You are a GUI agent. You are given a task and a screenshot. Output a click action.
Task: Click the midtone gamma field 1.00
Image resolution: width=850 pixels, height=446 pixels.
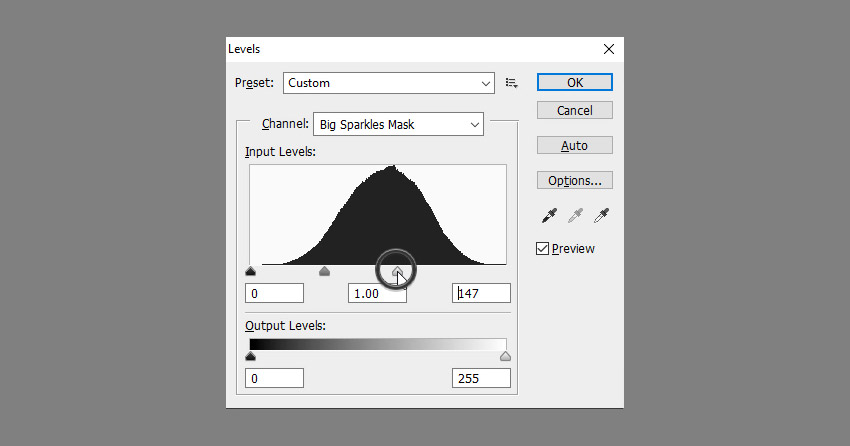click(377, 293)
